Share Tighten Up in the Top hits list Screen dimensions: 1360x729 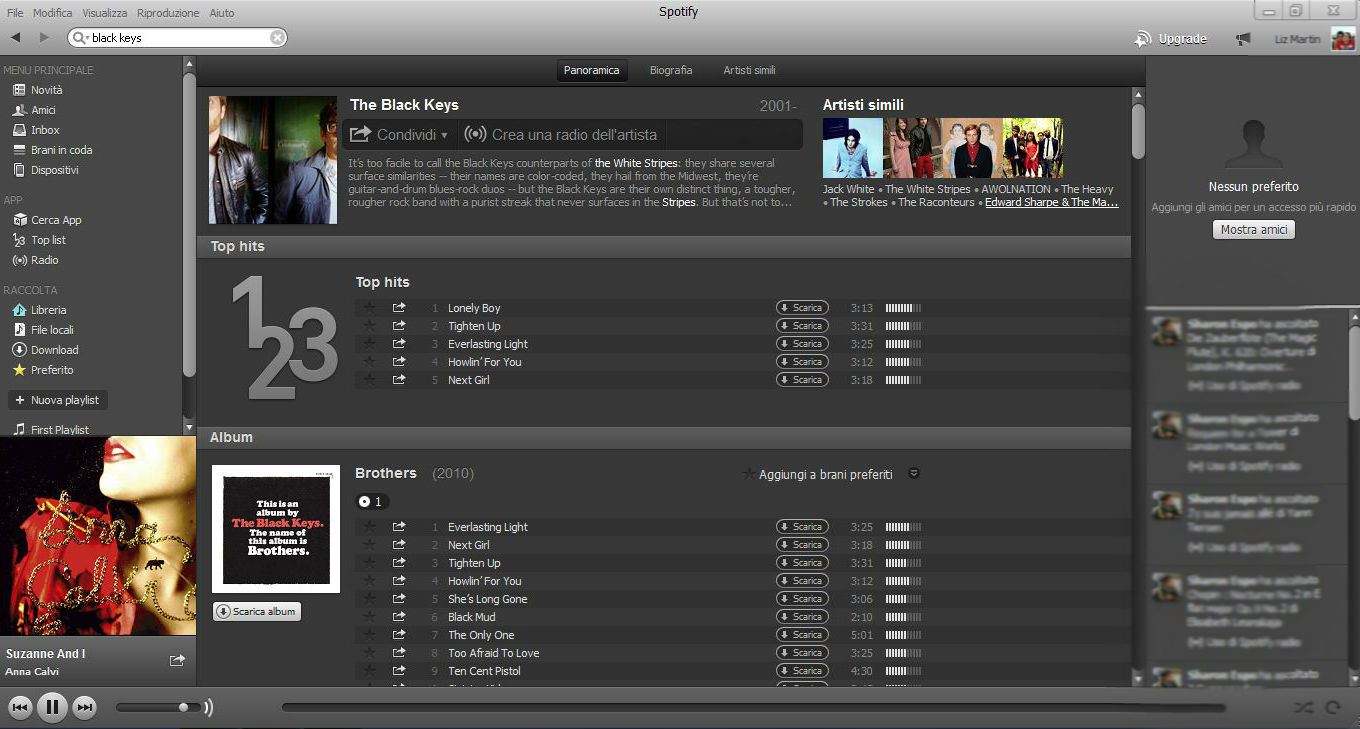399,326
